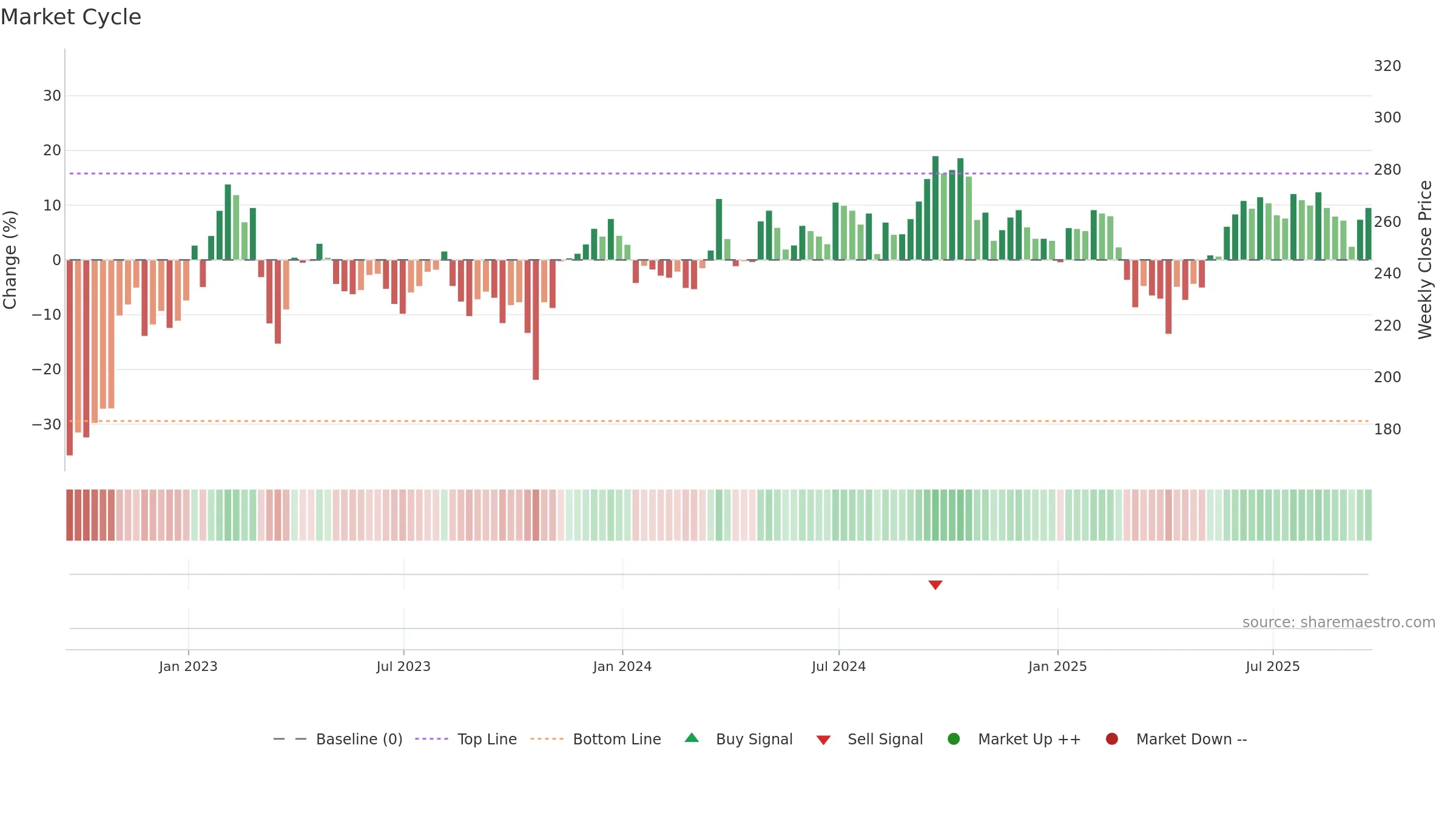Click the Jul 2024 x-axis label
This screenshot has height=819, width=1456.
839,666
